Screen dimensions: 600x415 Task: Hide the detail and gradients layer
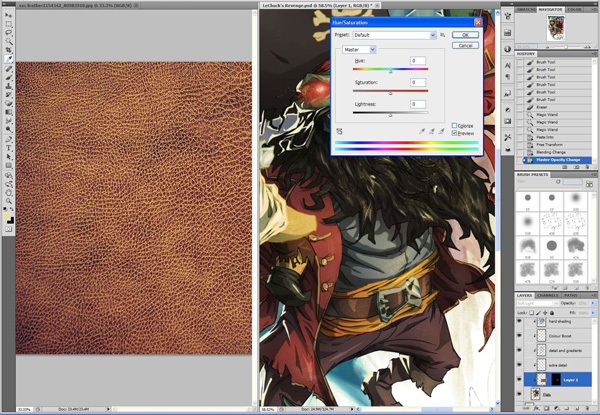519,350
